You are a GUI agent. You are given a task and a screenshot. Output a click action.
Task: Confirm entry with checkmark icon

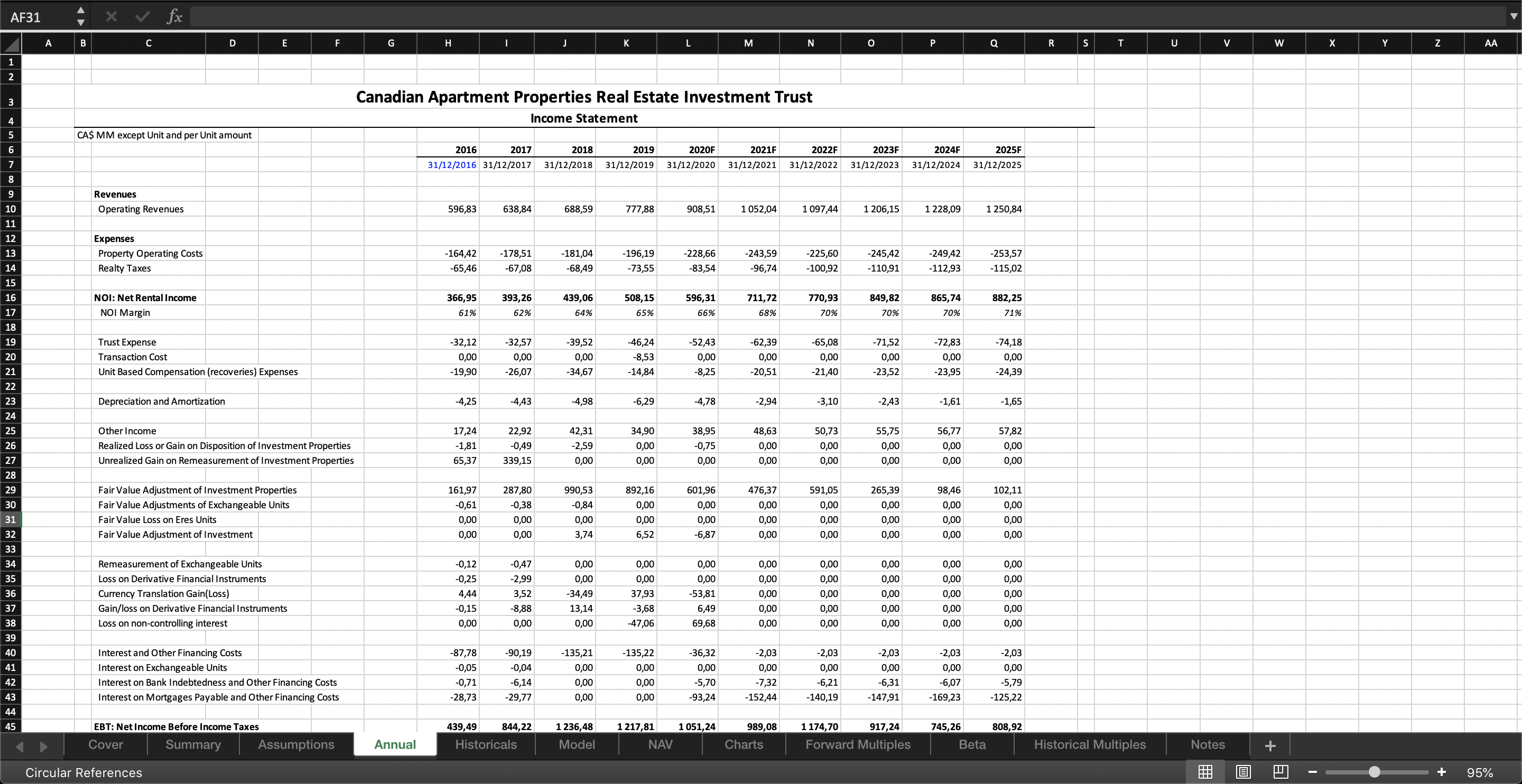coord(142,16)
